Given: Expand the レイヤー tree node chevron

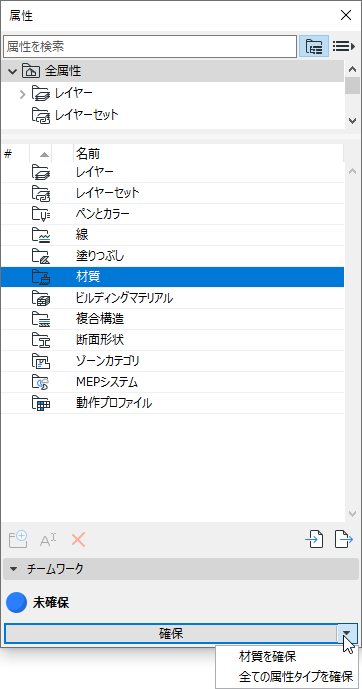Looking at the screenshot, I should pos(23,94).
